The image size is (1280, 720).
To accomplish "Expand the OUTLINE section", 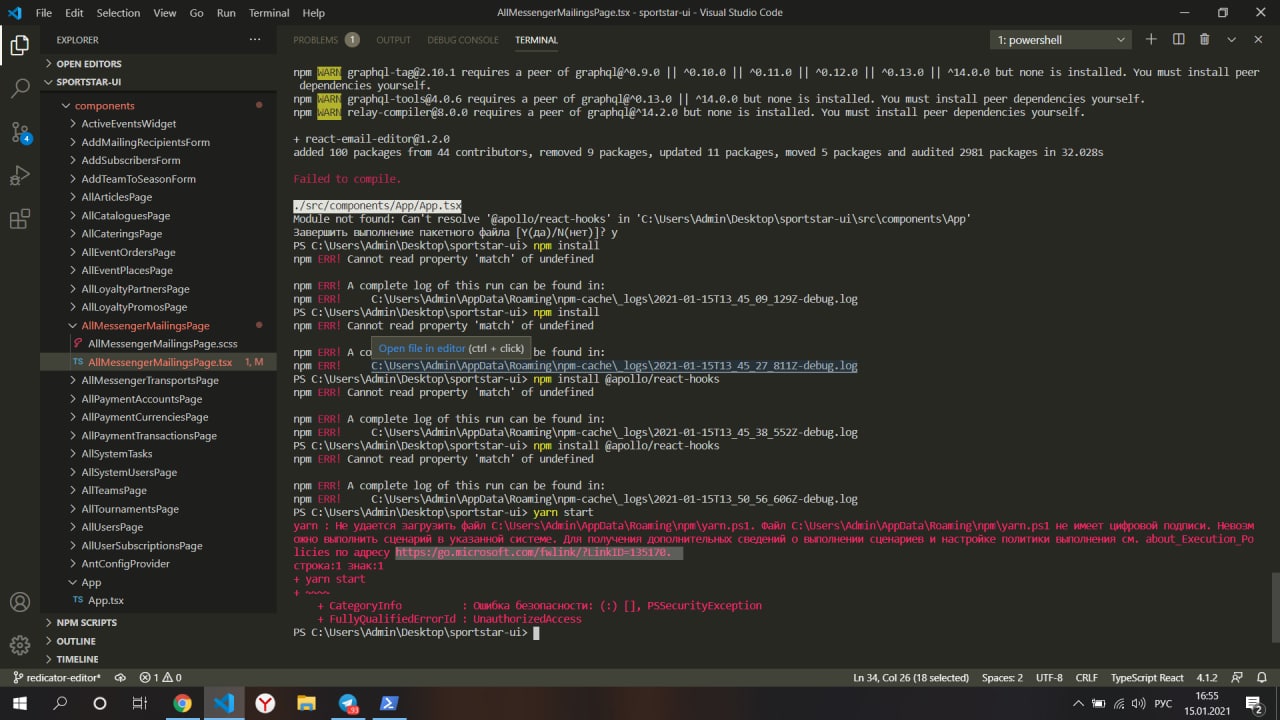I will (x=76, y=641).
